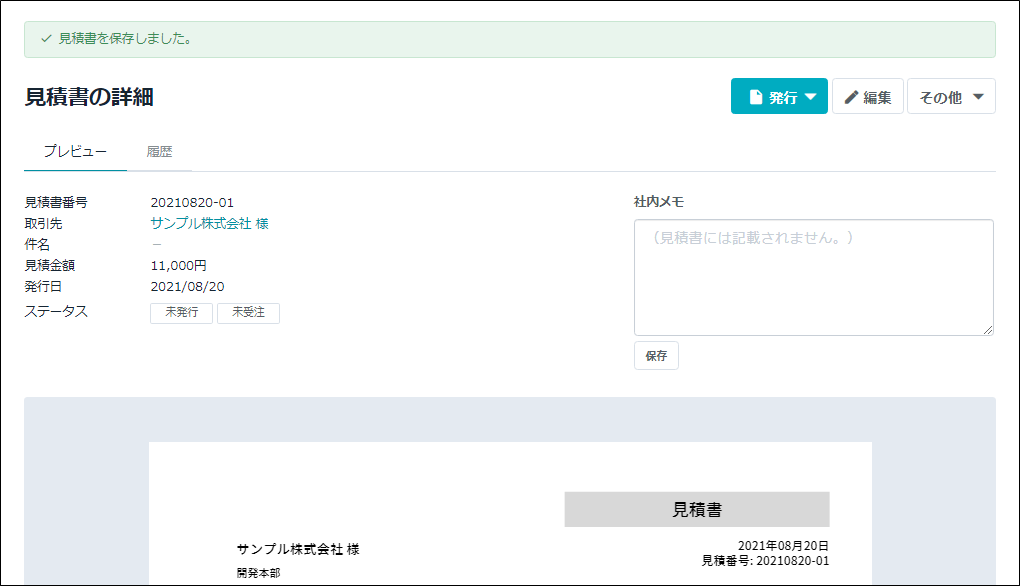
Task: Click the 編集 button to edit estimate
Action: pos(868,96)
